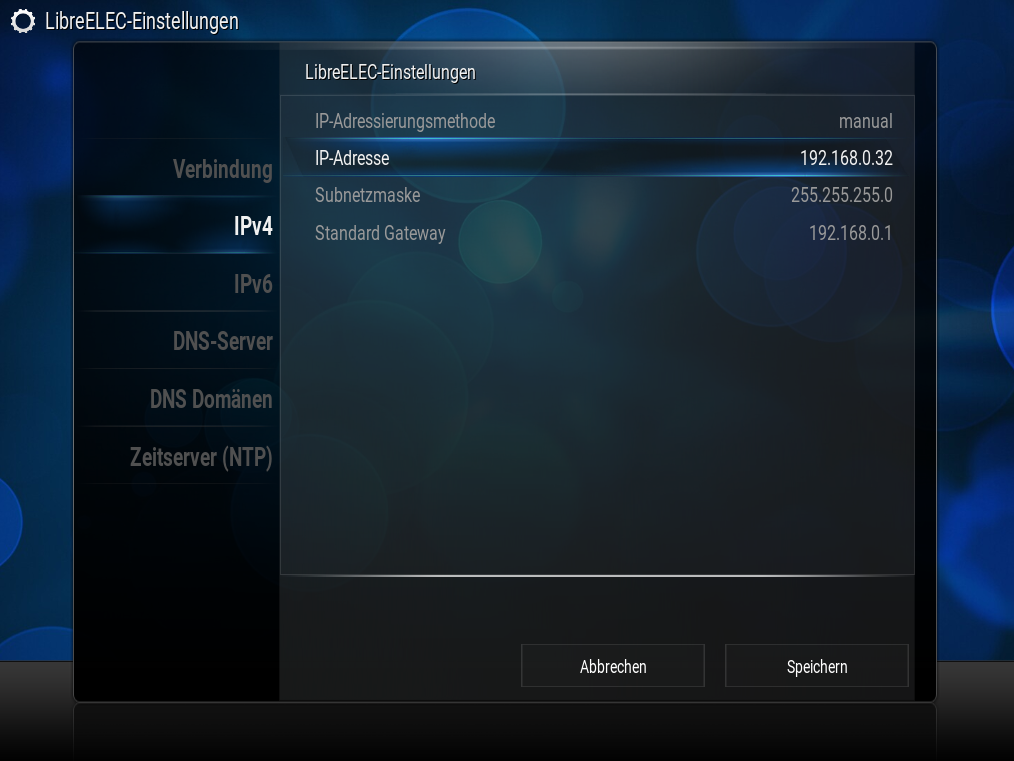Edit the IP-Adresse row

(597, 158)
